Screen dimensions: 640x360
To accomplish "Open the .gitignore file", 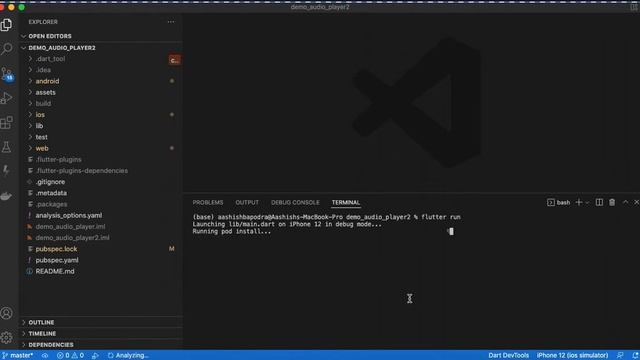I will point(101,182).
